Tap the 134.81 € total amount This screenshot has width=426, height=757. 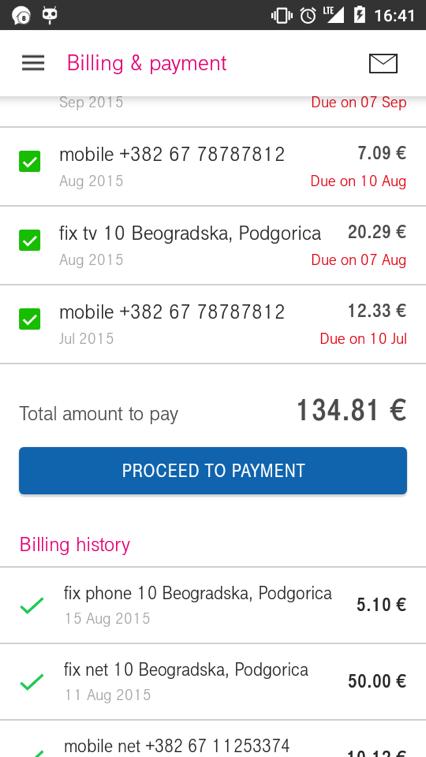[x=352, y=411]
